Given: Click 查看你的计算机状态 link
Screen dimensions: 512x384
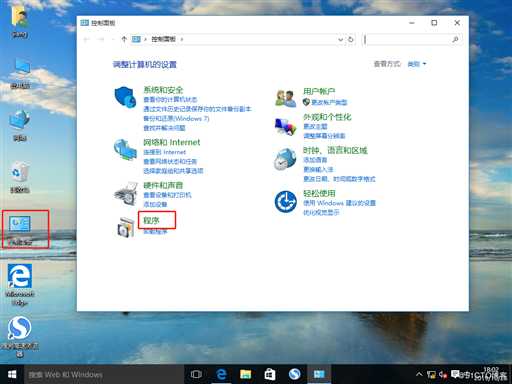Looking at the screenshot, I should tap(170, 100).
